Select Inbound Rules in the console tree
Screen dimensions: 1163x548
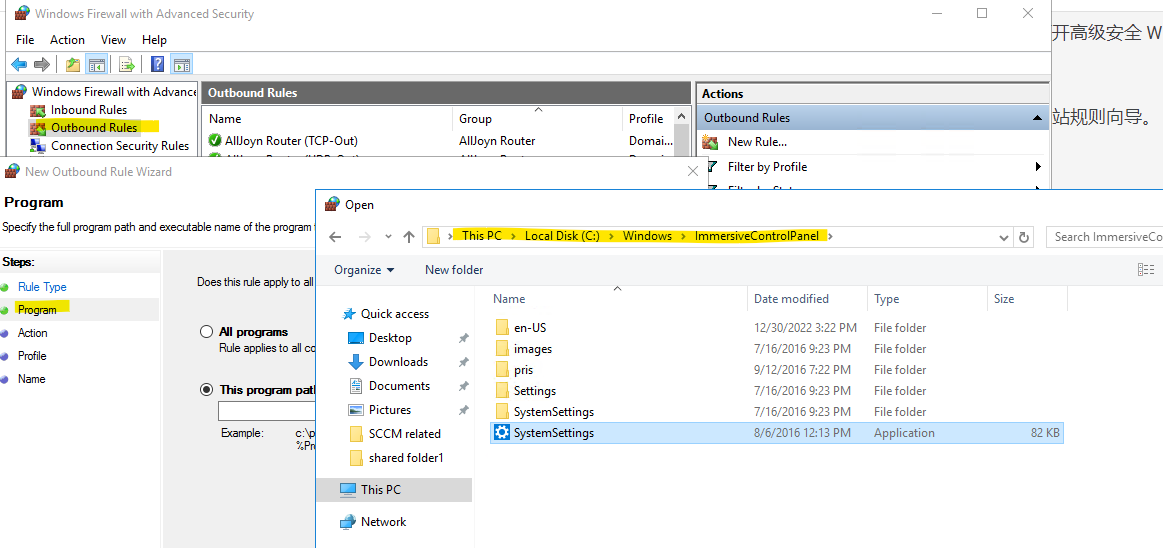[88, 110]
